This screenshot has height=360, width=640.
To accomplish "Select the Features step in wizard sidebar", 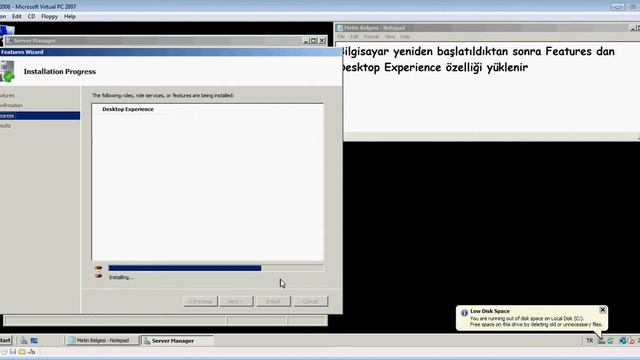I will (7, 96).
